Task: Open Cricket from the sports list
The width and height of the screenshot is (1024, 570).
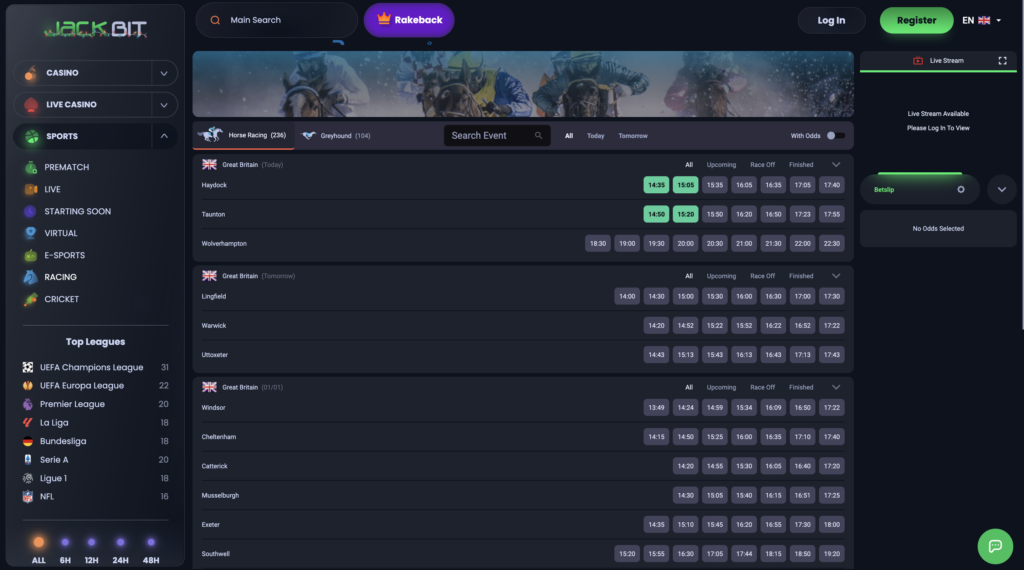Action: pyautogui.click(x=61, y=299)
